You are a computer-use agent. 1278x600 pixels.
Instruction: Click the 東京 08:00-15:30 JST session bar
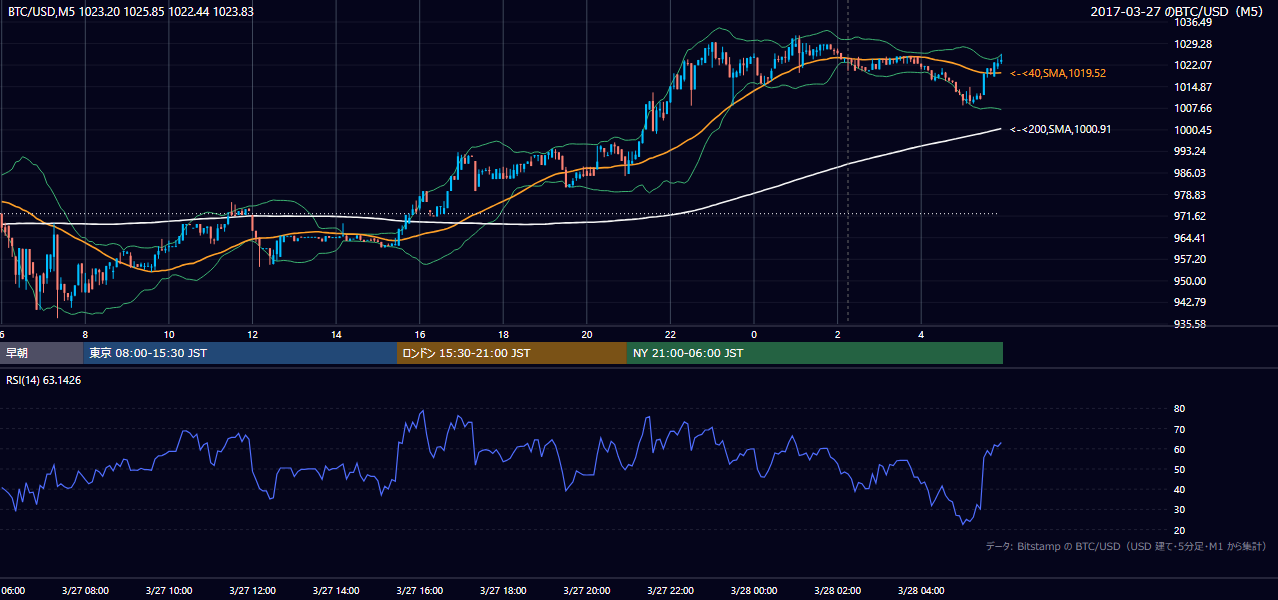240,353
